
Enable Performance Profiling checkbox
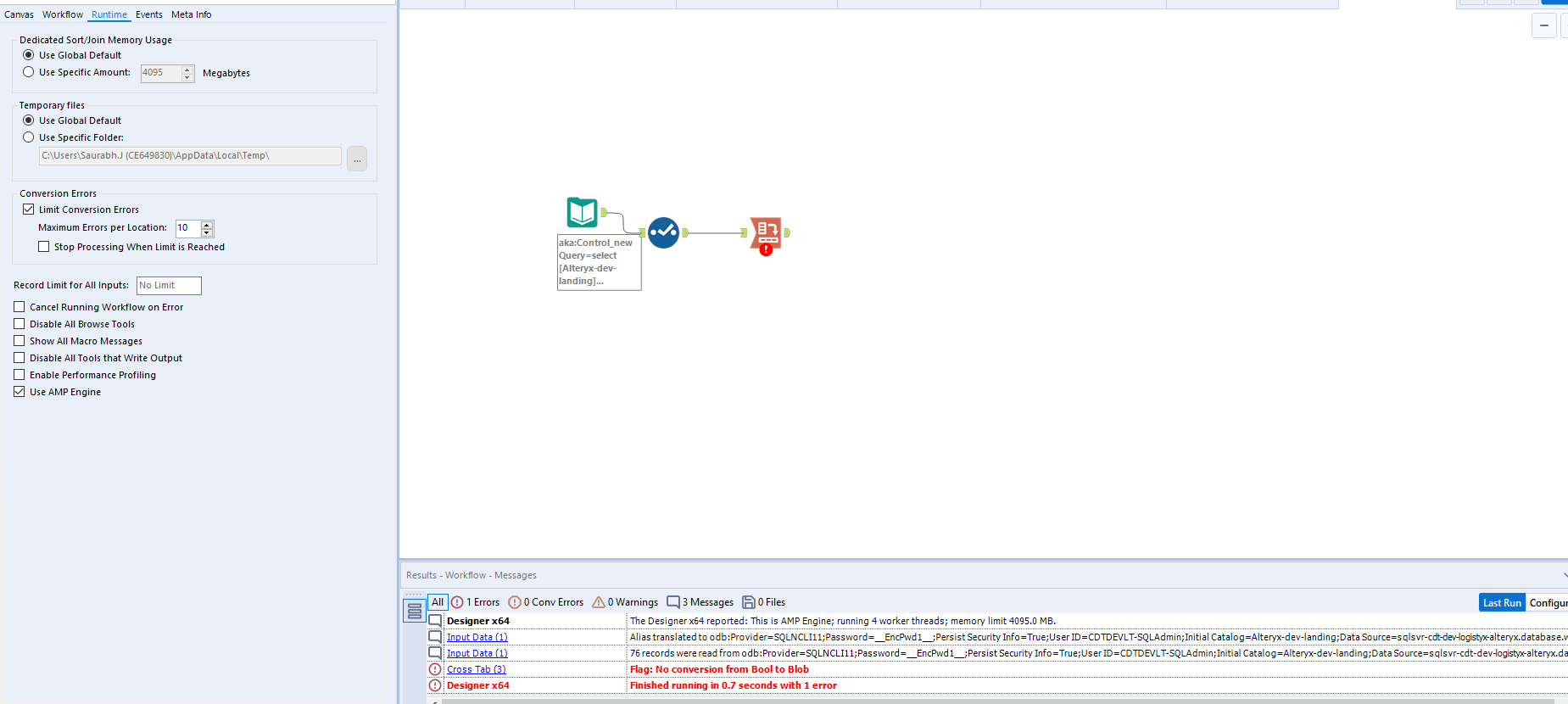coord(20,375)
